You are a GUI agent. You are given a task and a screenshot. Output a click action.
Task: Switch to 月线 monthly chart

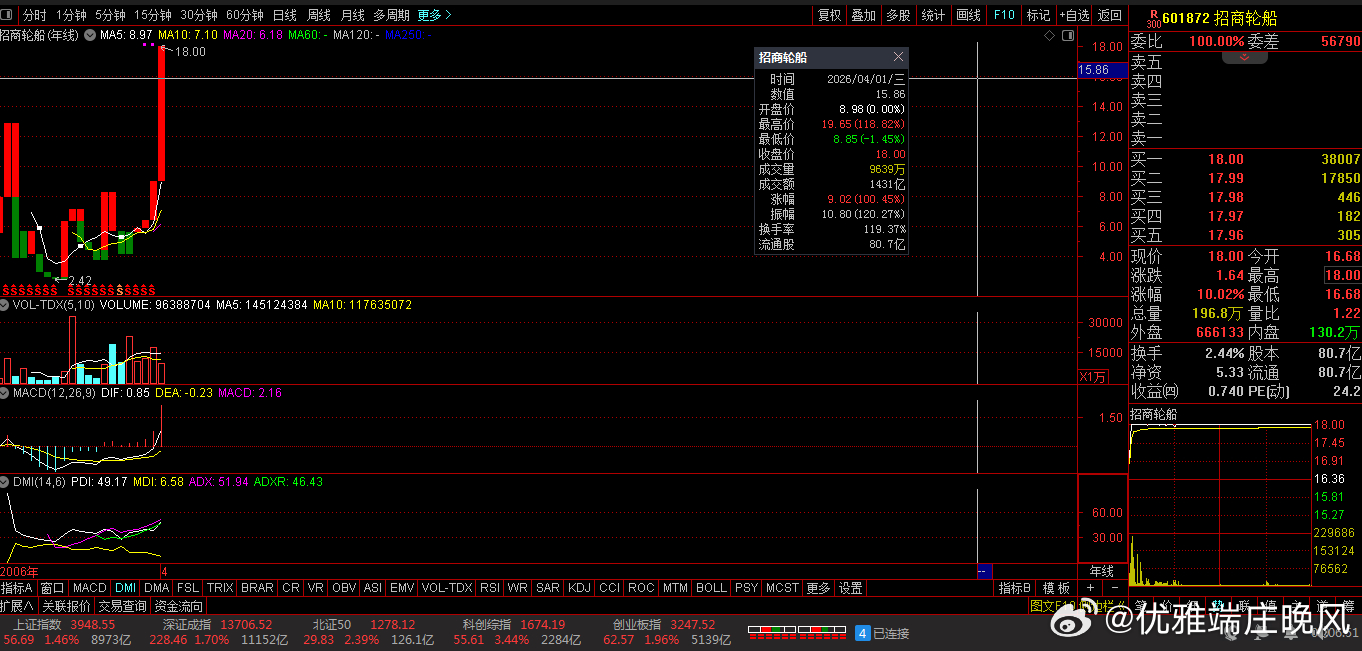352,15
